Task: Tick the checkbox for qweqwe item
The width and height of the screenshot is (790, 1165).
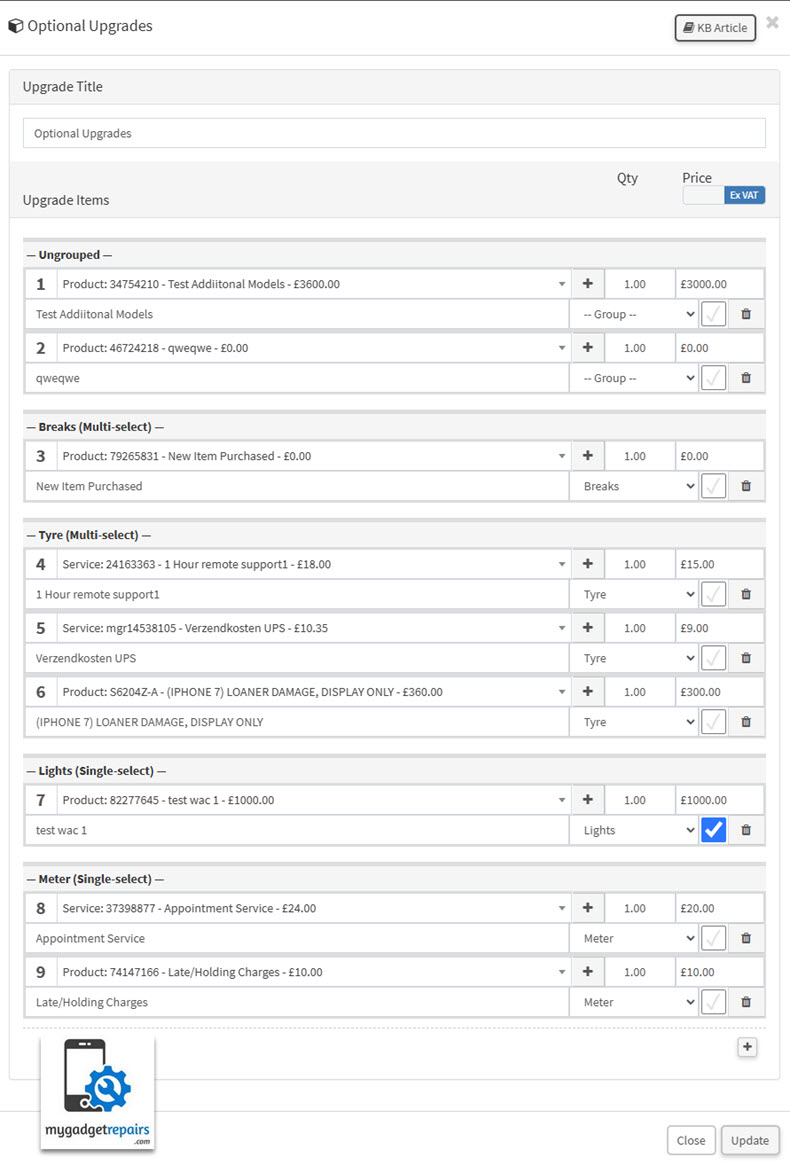Action: [713, 378]
